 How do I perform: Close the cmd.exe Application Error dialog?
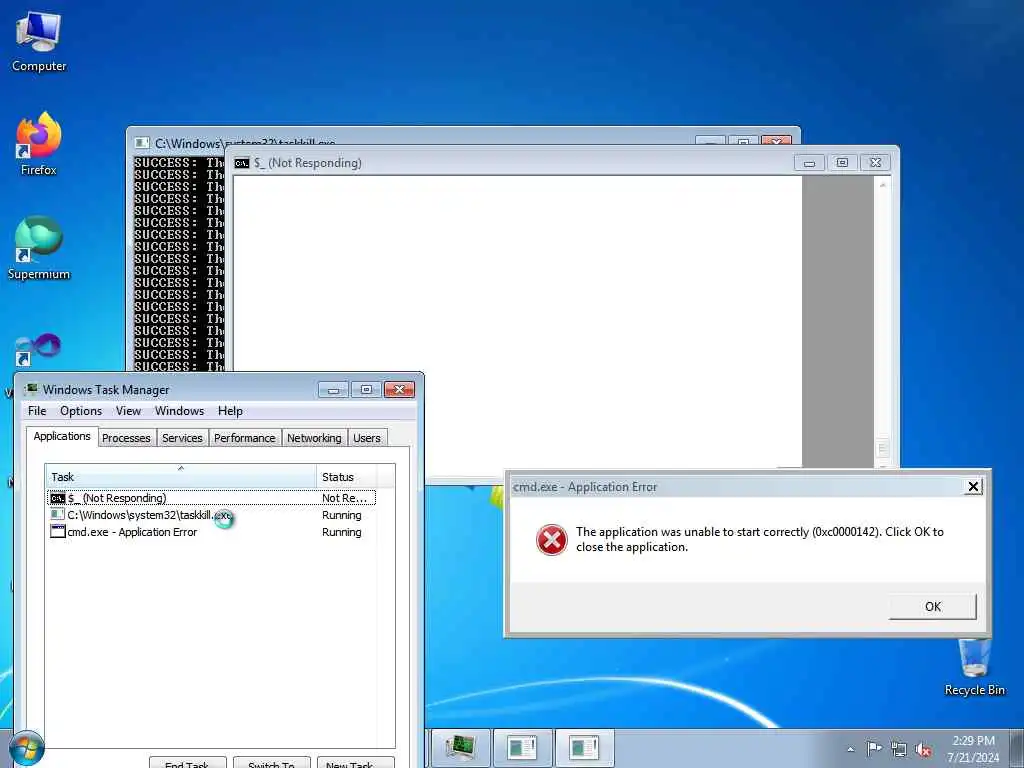point(973,487)
